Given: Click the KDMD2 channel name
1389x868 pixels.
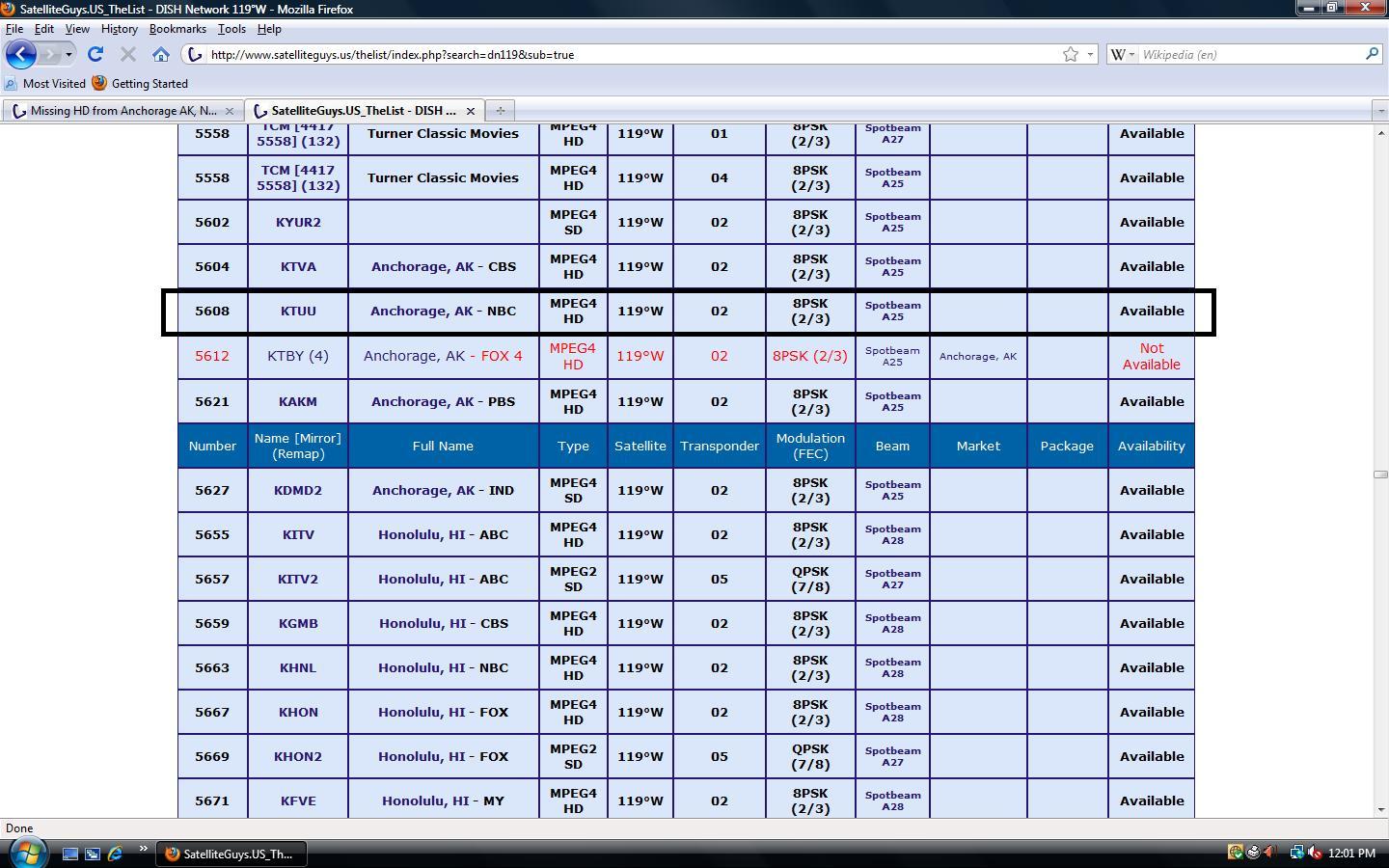Looking at the screenshot, I should pos(298,491).
